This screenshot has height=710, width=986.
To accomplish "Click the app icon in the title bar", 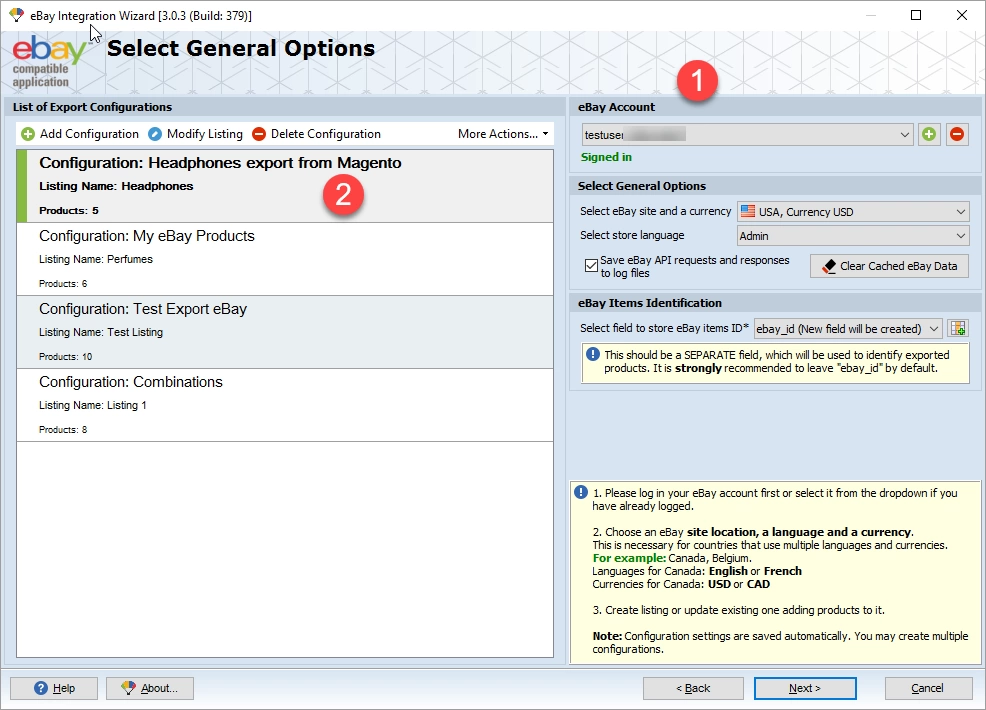I will (x=16, y=15).
